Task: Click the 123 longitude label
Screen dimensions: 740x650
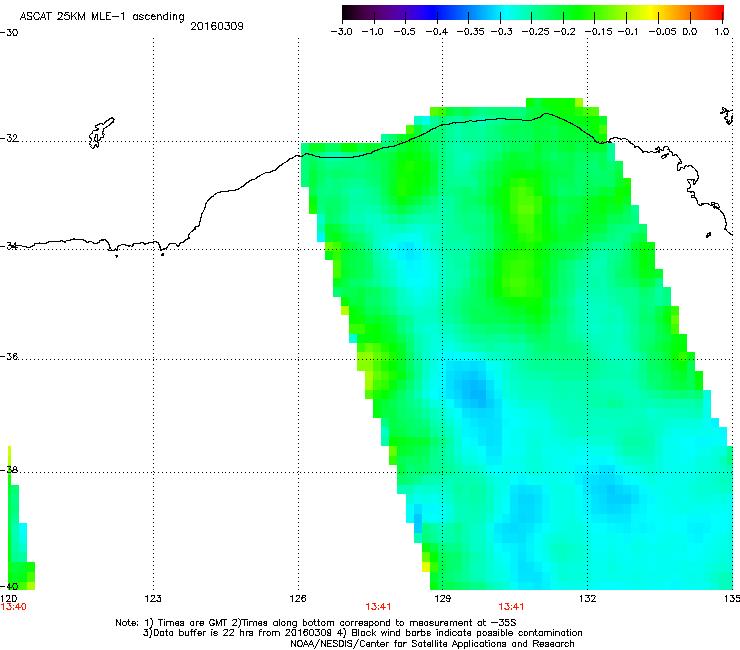Action: (153, 599)
